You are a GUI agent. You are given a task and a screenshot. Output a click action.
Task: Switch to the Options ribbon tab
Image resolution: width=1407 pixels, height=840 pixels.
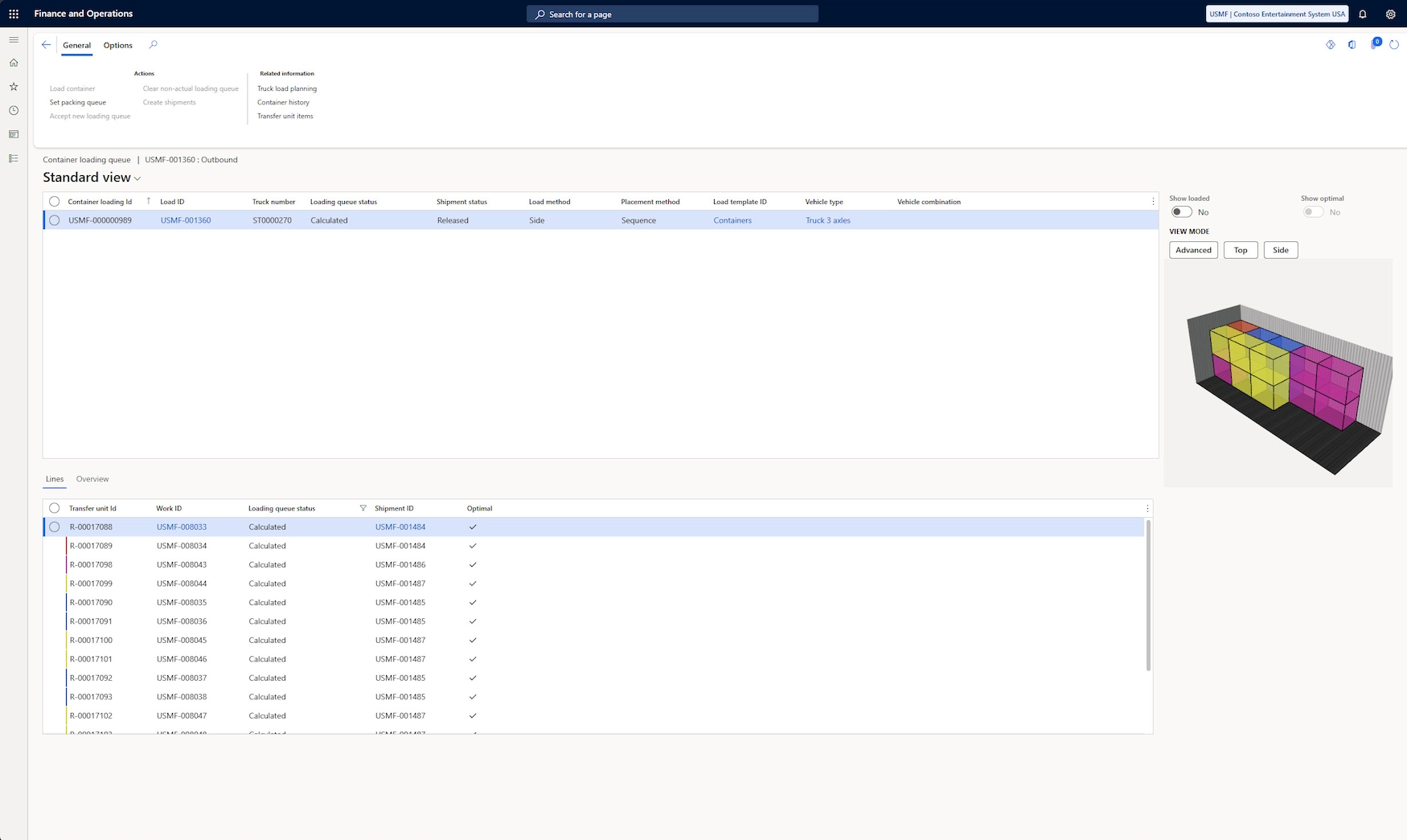[x=118, y=46]
